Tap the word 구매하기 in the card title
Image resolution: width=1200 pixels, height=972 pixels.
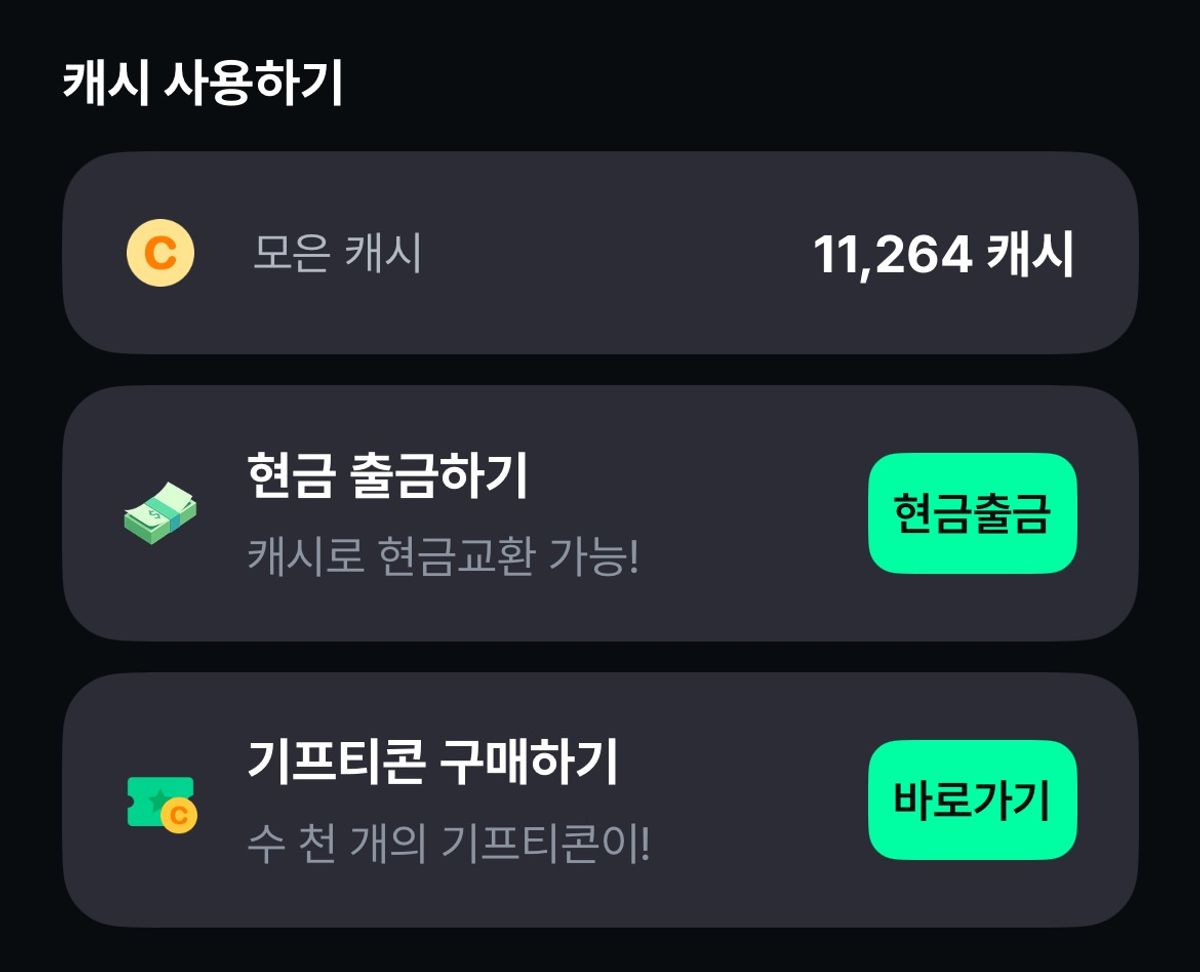click(x=528, y=764)
